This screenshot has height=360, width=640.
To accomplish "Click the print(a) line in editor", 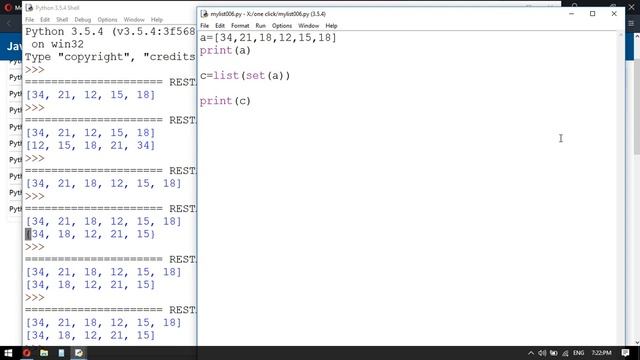I will 225,51.
